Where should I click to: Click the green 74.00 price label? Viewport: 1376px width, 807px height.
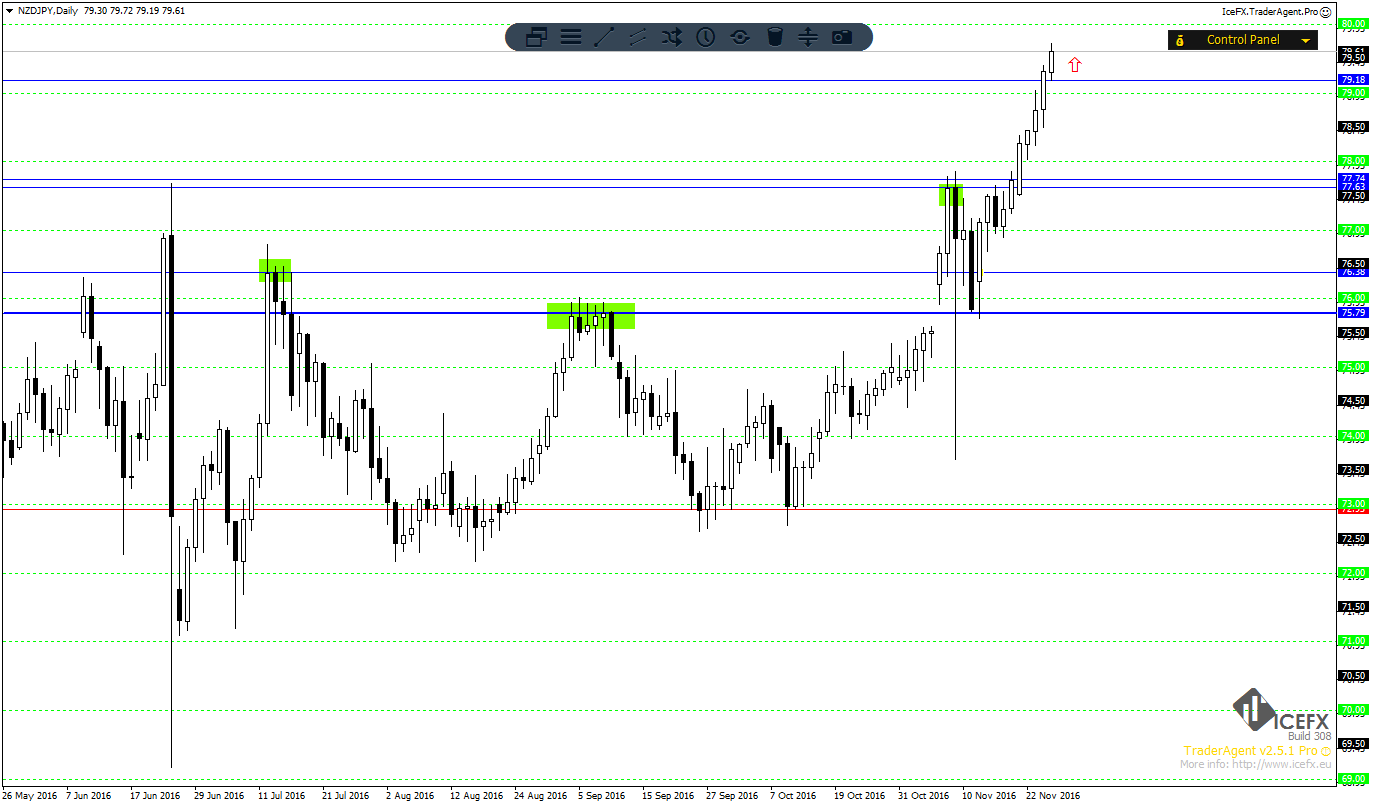(1353, 436)
